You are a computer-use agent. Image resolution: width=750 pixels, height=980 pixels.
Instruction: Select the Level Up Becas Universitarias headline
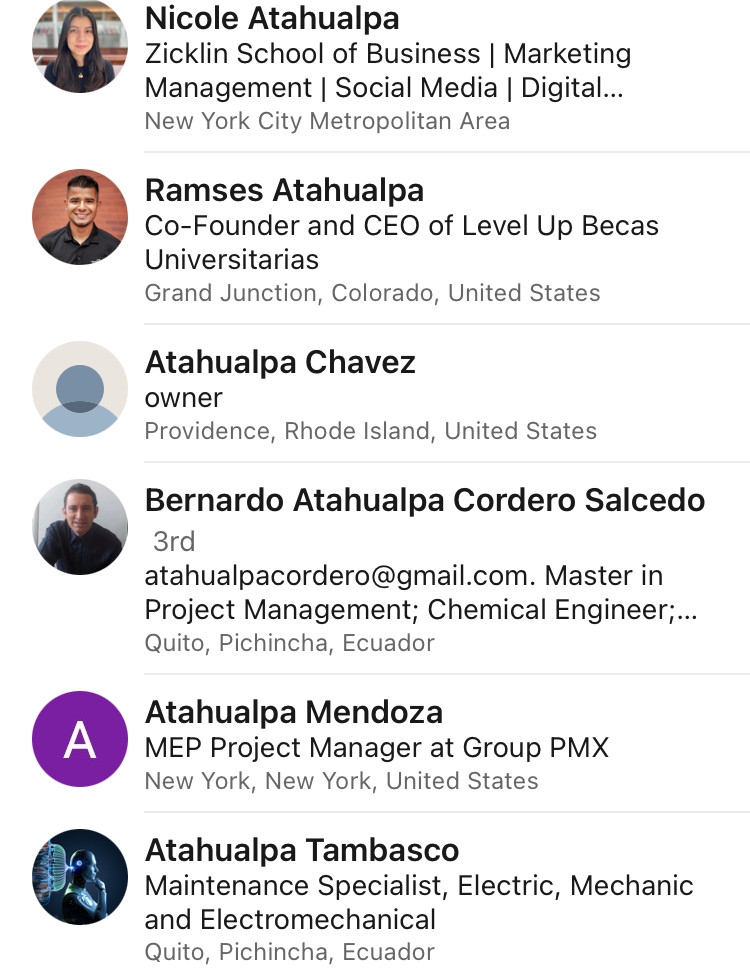[401, 242]
